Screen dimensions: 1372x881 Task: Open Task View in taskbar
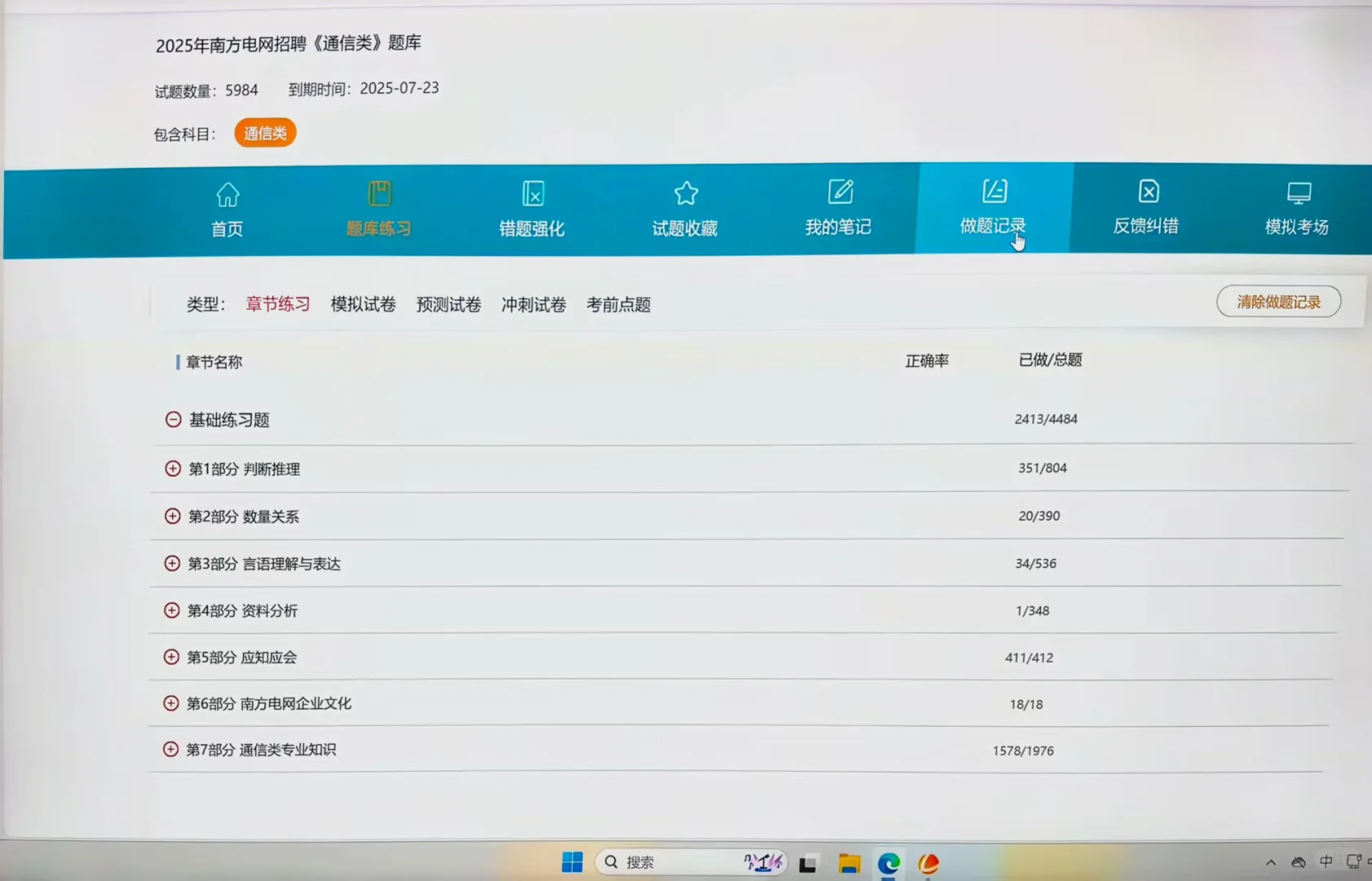(x=808, y=863)
